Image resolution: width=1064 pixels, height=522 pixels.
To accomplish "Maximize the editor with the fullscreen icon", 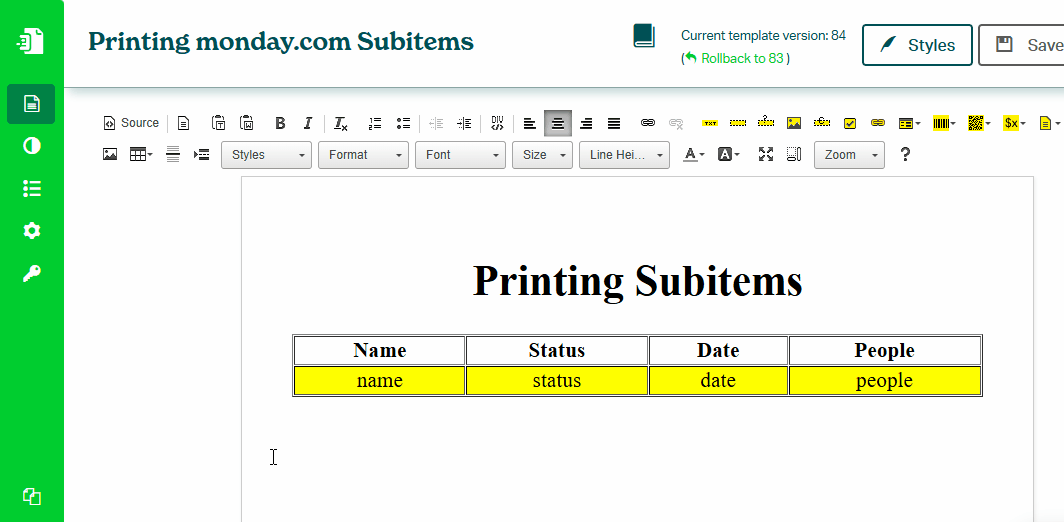I will click(x=766, y=154).
